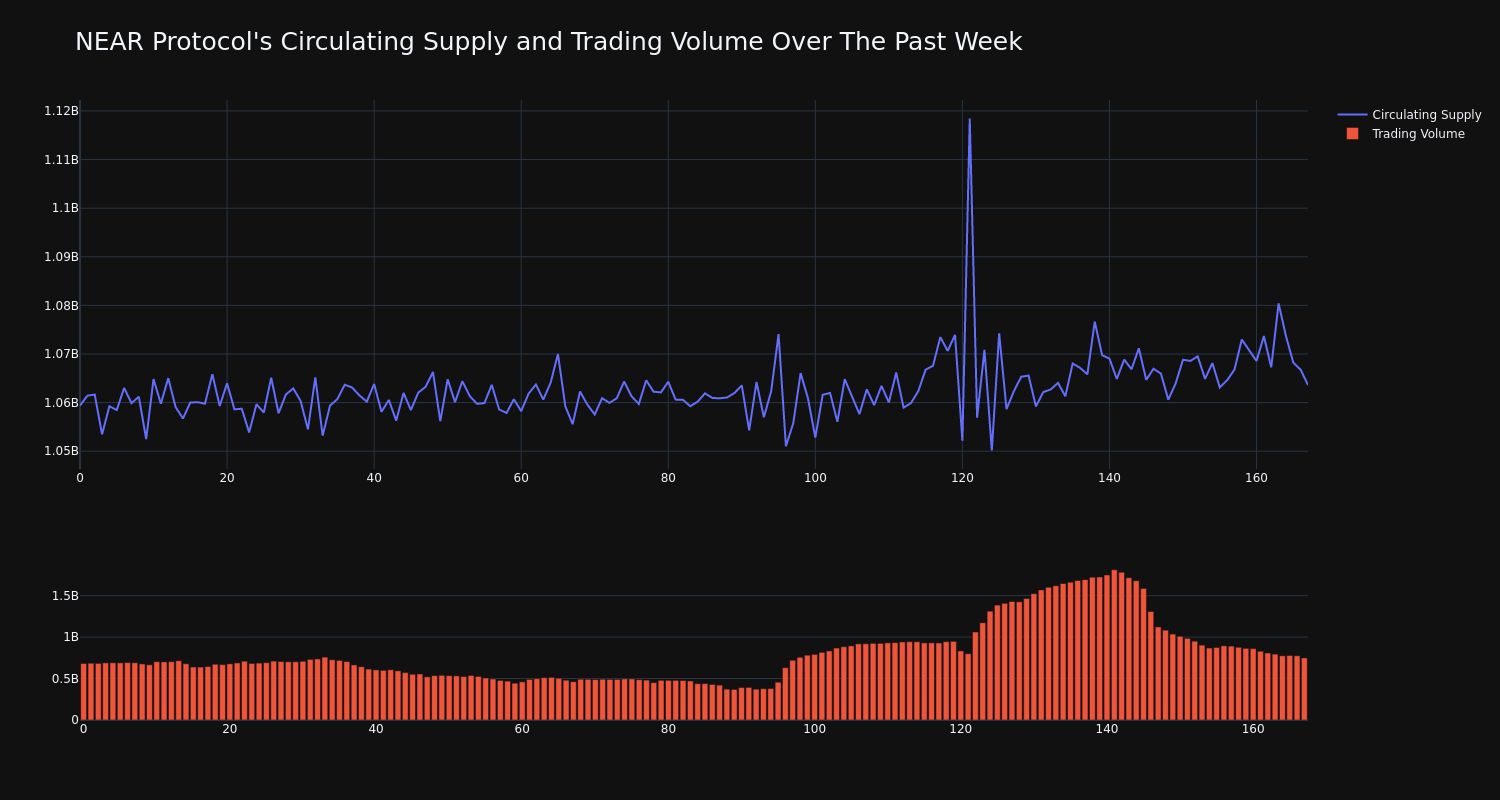Click the supply peak near 1.08B after 160
Image resolution: width=1500 pixels, height=800 pixels.
pyautogui.click(x=1278, y=304)
